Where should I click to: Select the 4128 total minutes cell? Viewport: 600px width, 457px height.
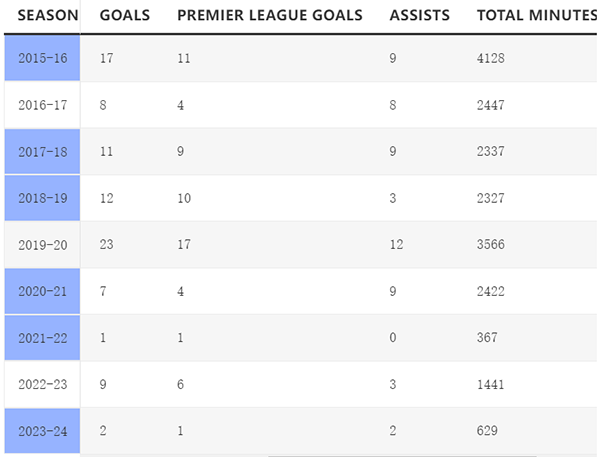[x=492, y=58]
